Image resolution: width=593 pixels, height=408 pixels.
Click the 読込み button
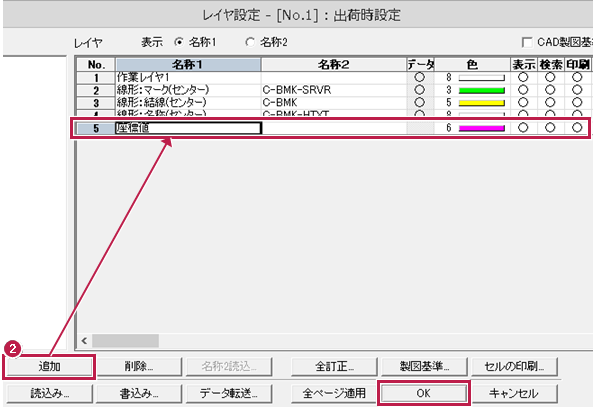pos(50,394)
